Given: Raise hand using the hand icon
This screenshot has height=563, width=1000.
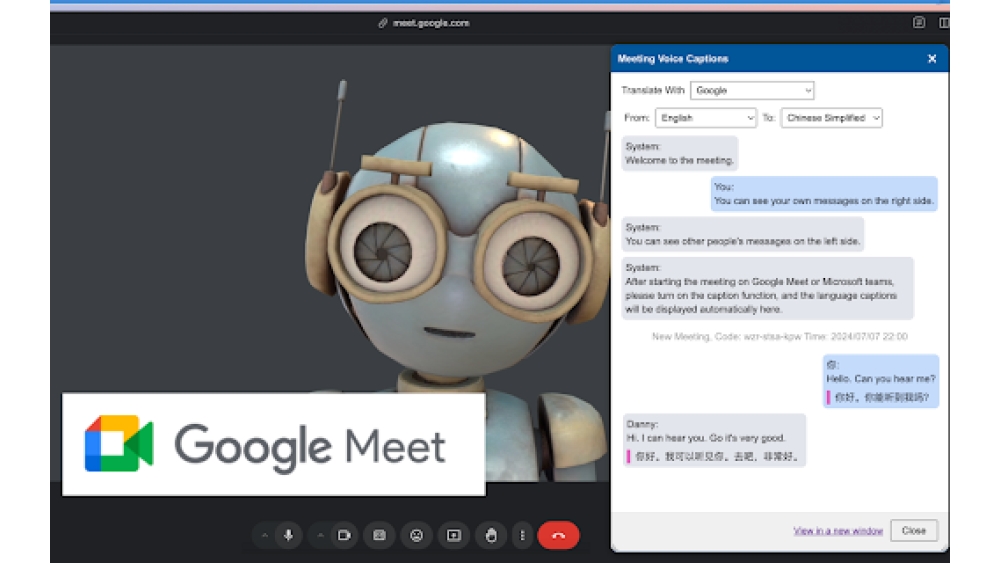Looking at the screenshot, I should [490, 536].
